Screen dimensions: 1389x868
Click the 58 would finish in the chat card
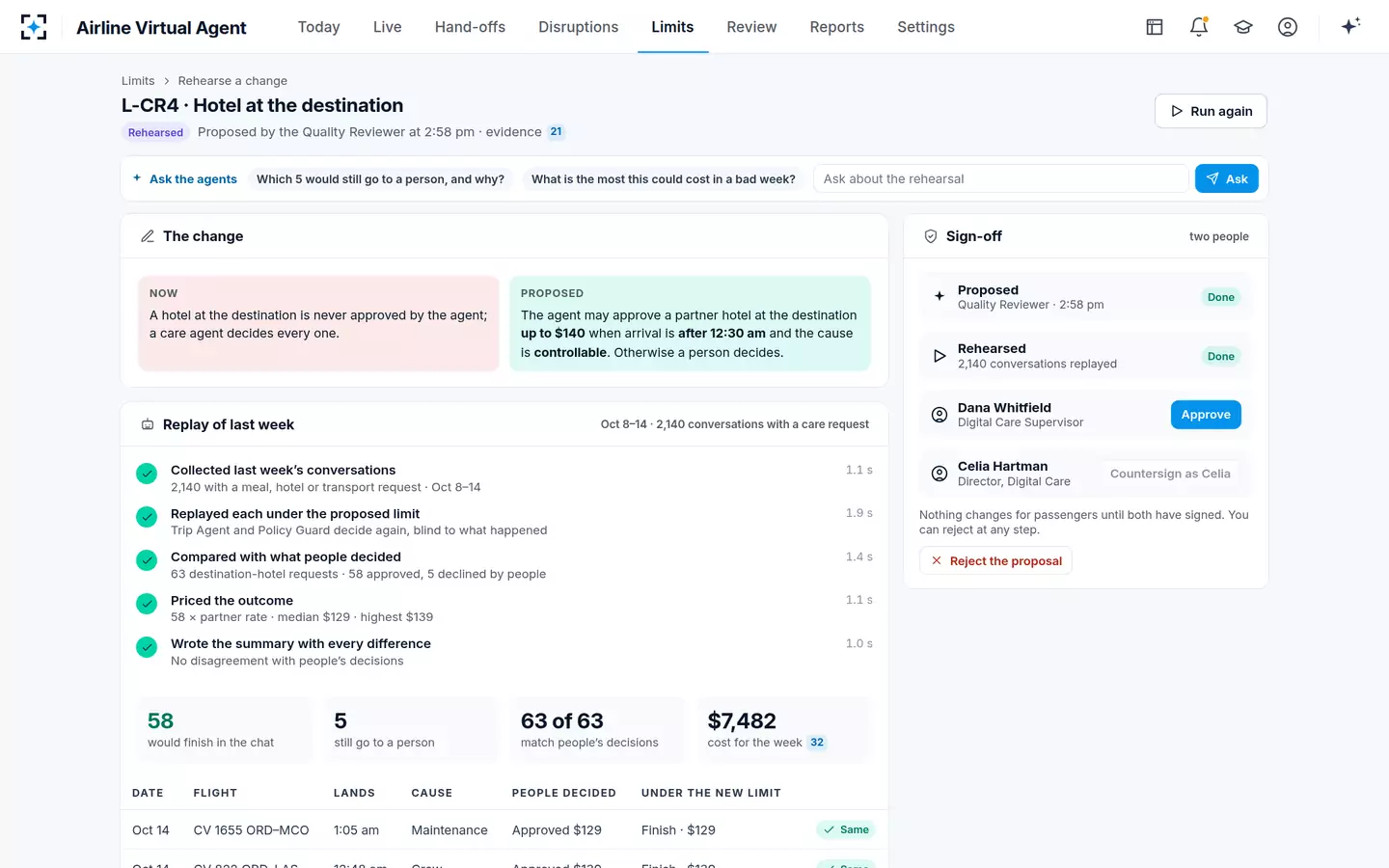(x=225, y=730)
